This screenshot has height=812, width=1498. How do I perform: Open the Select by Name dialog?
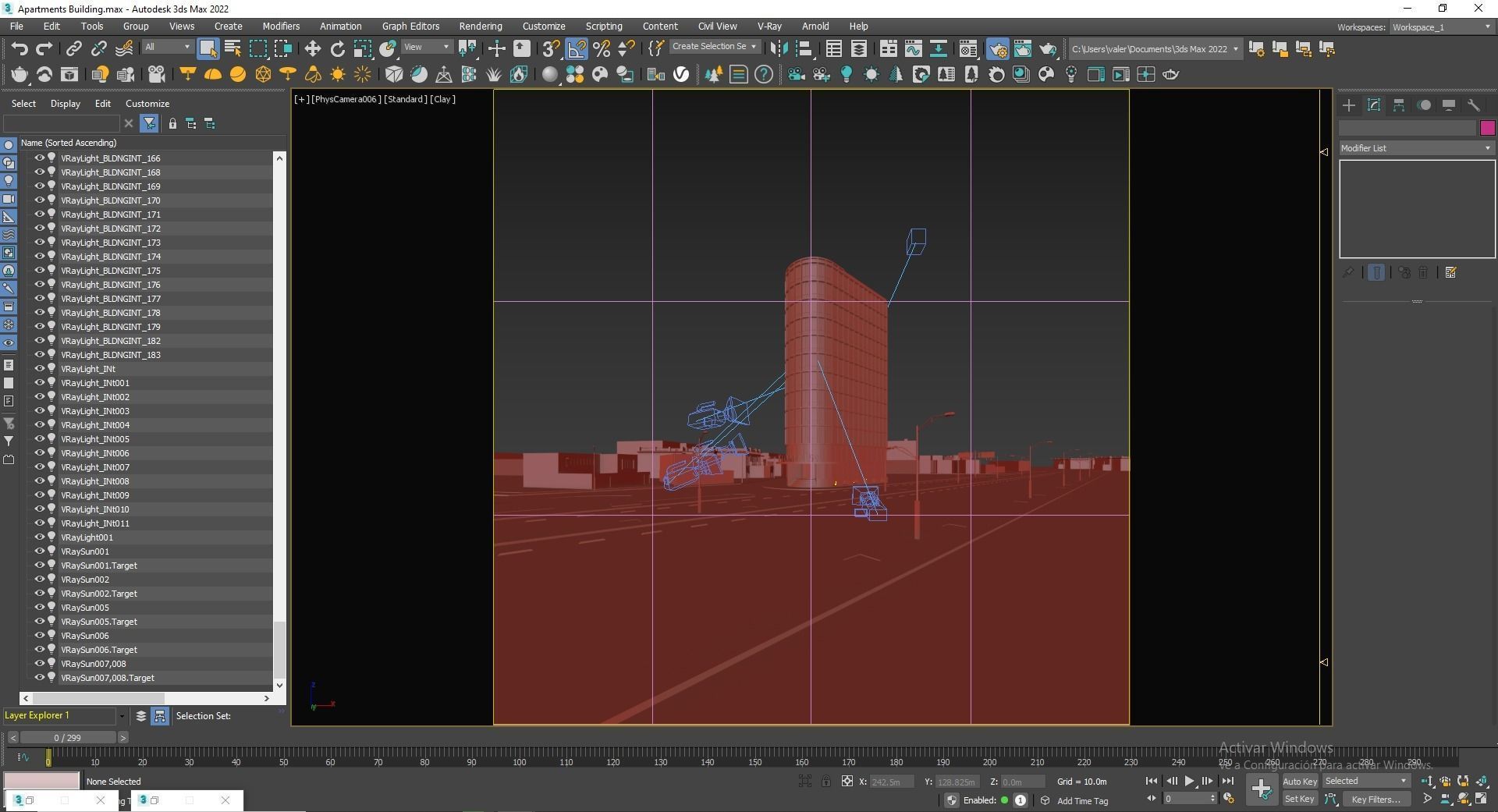tap(233, 48)
